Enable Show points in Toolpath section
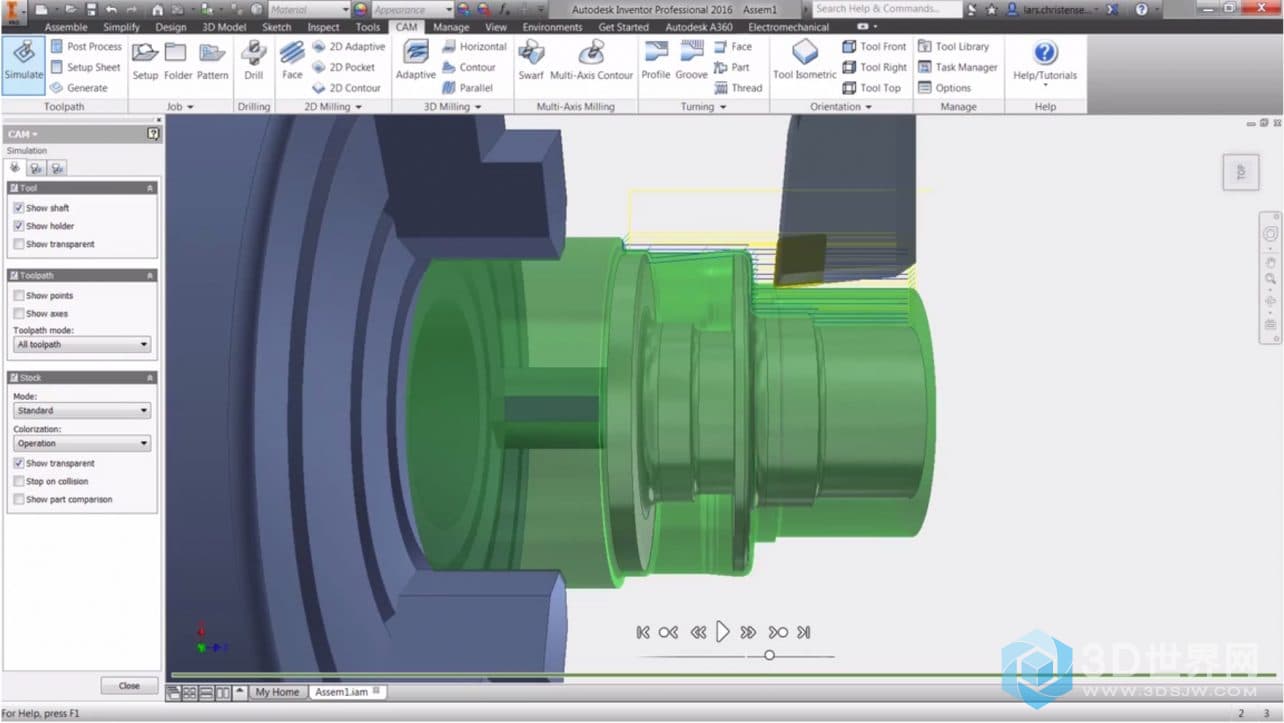 (x=19, y=296)
